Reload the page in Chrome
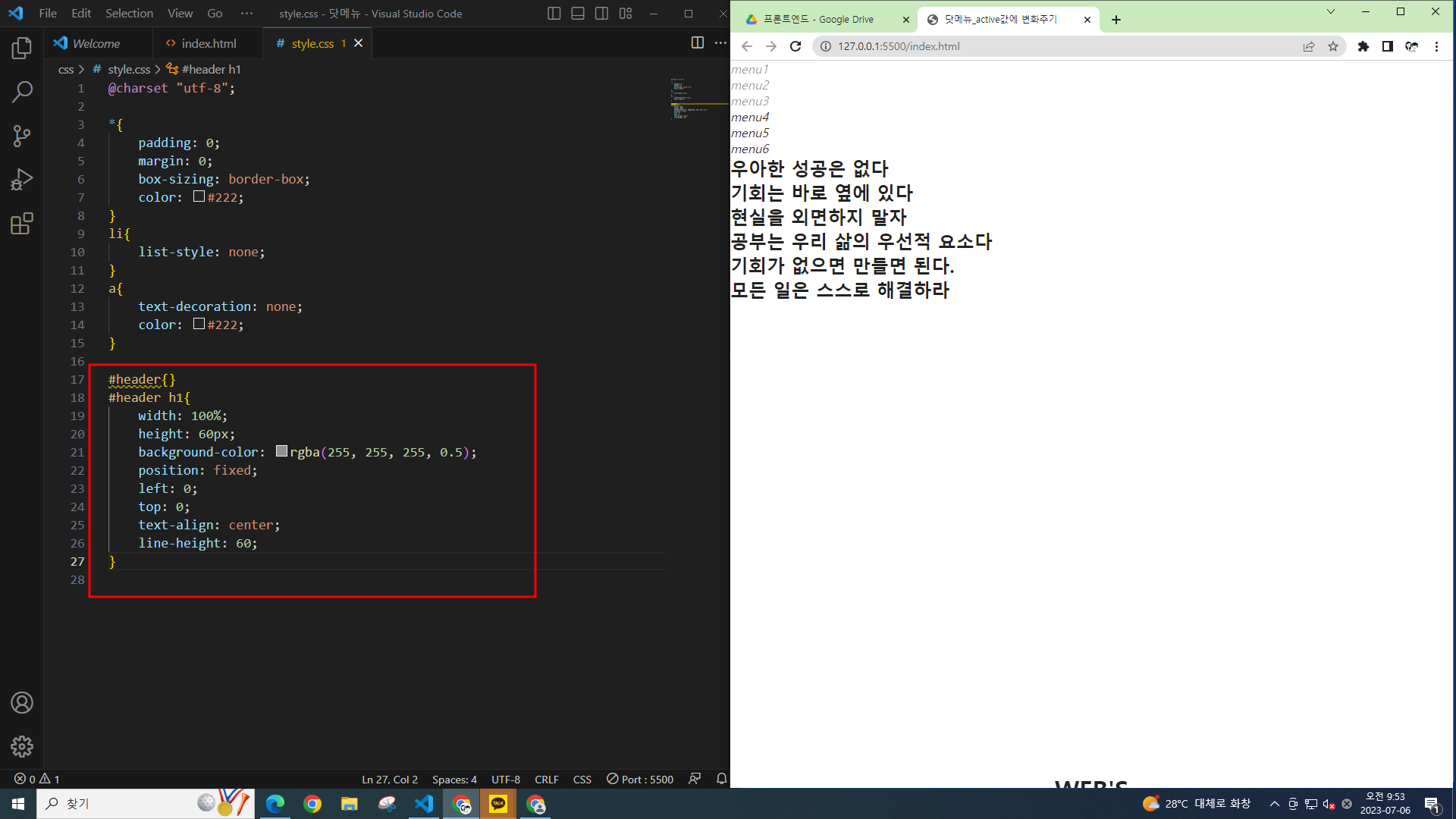This screenshot has height=819, width=1456. coord(795,46)
